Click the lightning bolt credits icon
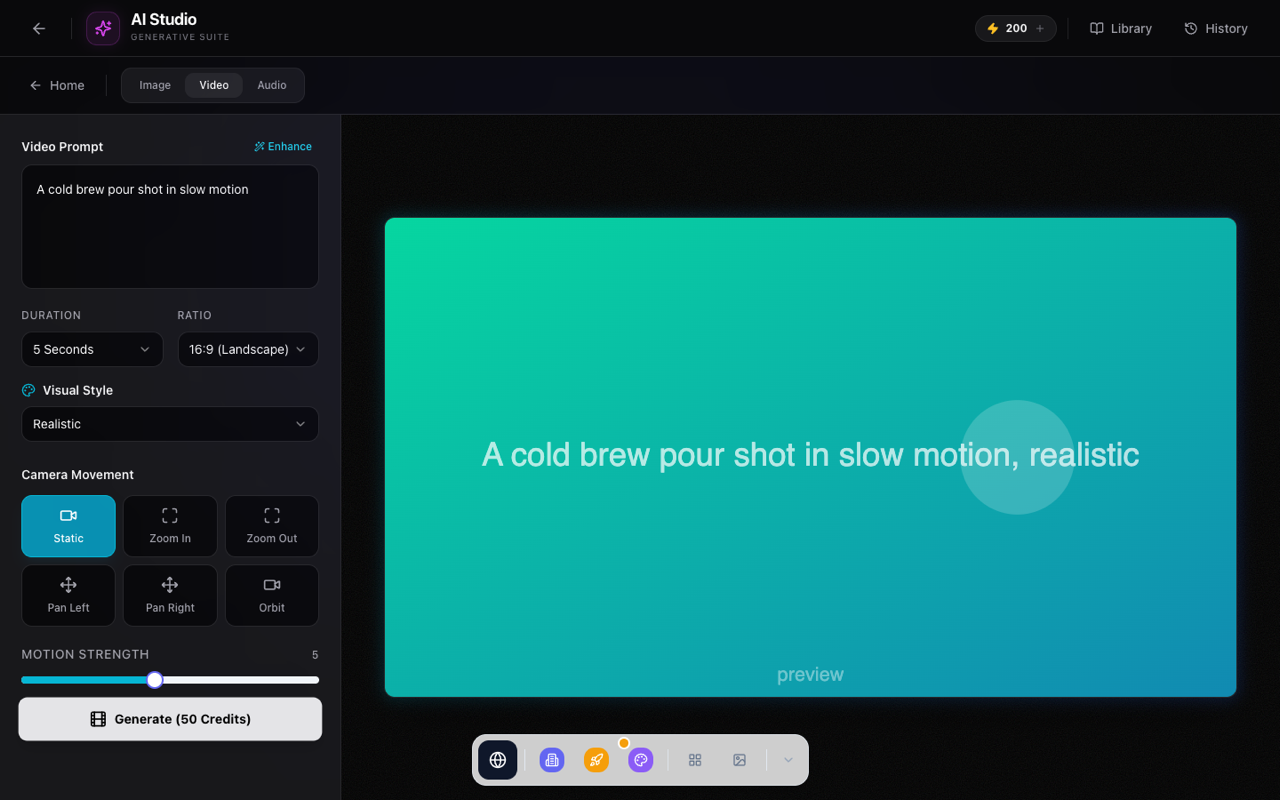The height and width of the screenshot is (800, 1280). tap(993, 28)
